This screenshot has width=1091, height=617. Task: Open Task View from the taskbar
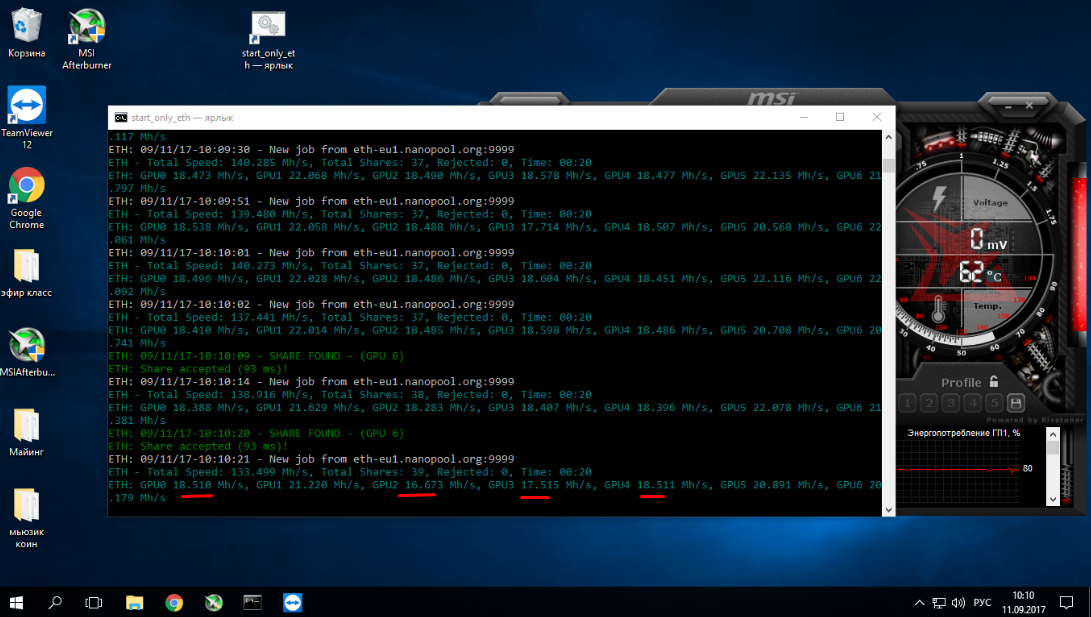pyautogui.click(x=92, y=602)
